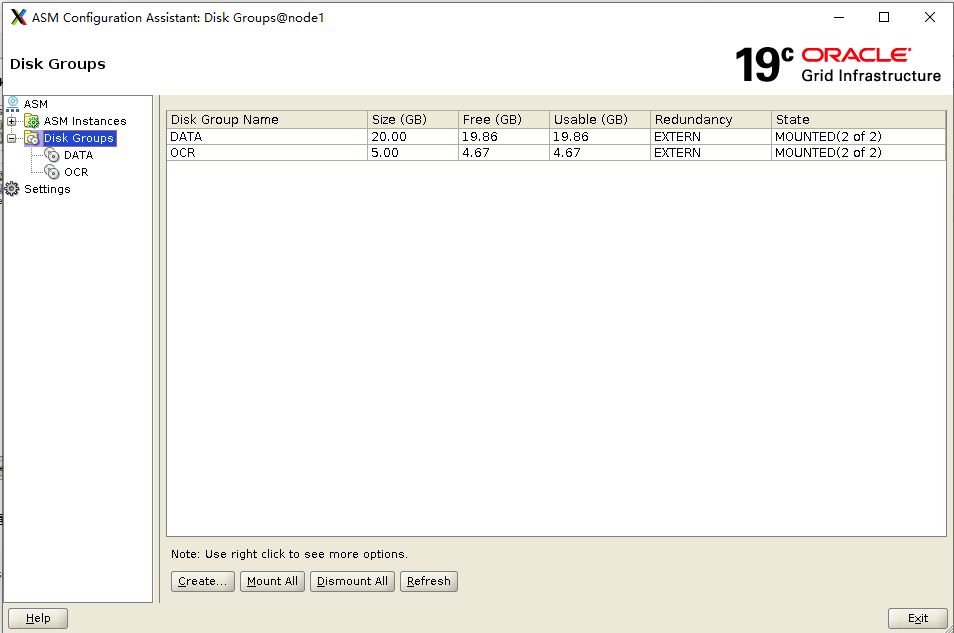
Task: Select Disk Groups in the tree
Action: (78, 138)
